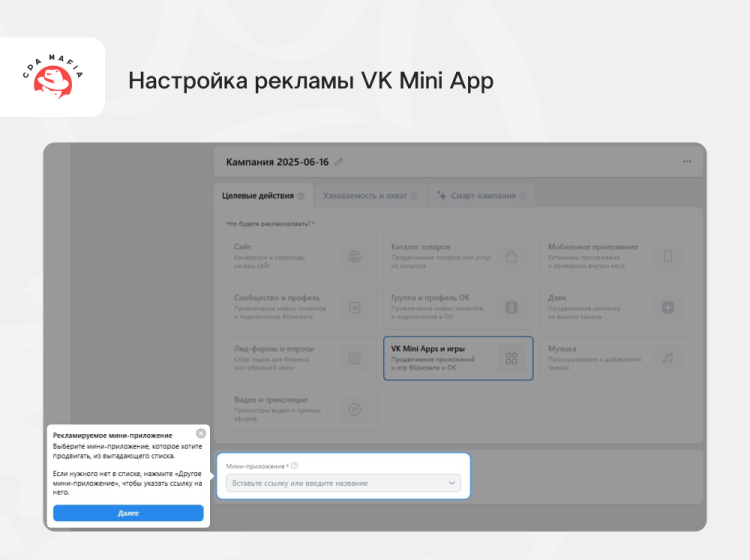Viewport: 750px width, 560px height.
Task: Select the Сайт advertising option
Action: click(x=301, y=257)
